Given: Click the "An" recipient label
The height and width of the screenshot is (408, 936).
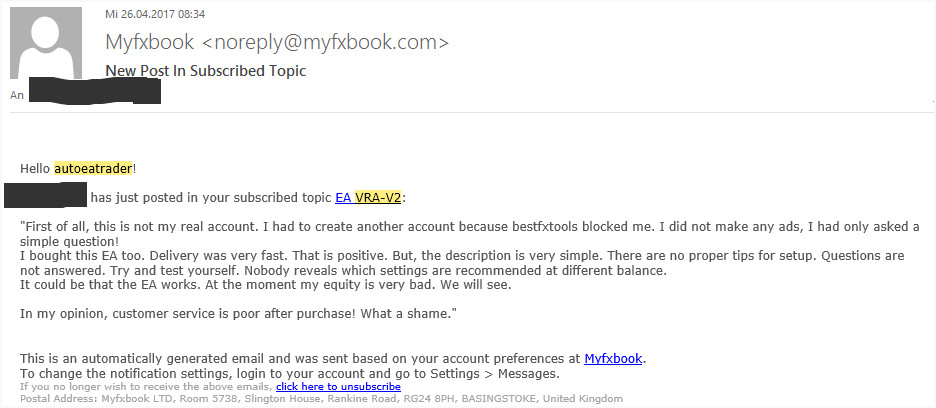Looking at the screenshot, I should point(17,95).
